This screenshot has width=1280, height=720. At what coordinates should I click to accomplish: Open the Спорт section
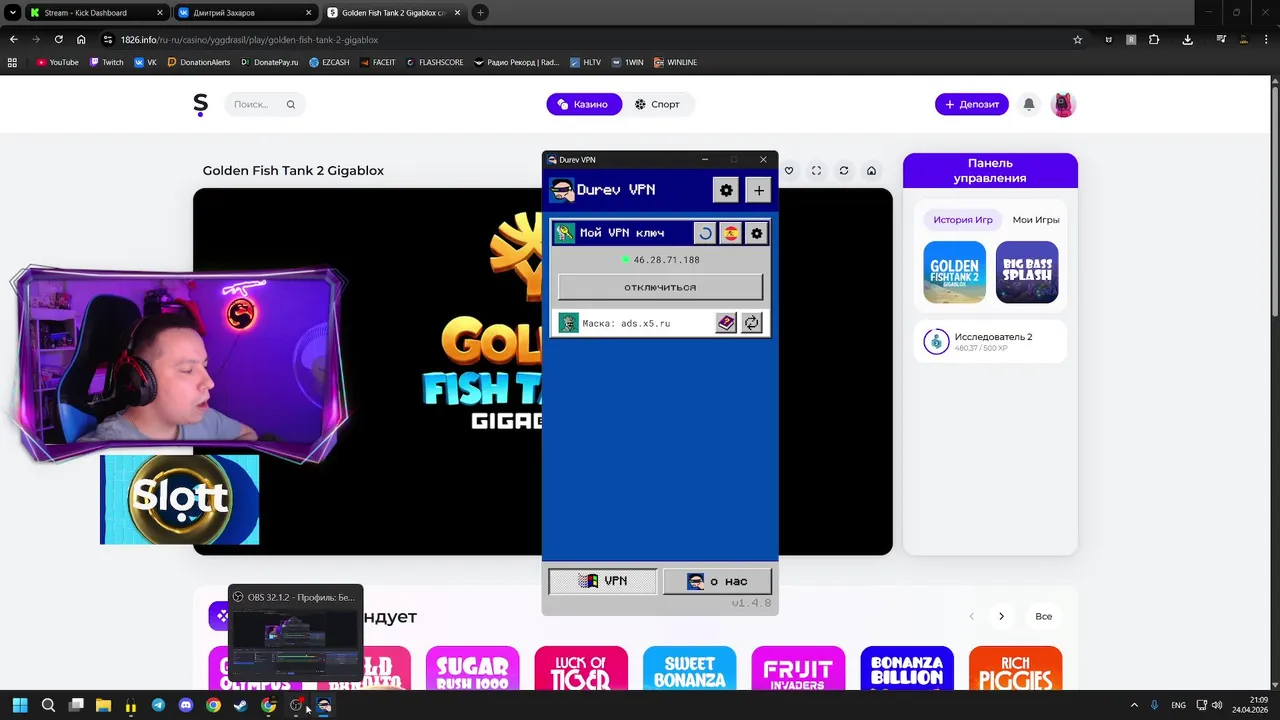pyautogui.click(x=657, y=104)
